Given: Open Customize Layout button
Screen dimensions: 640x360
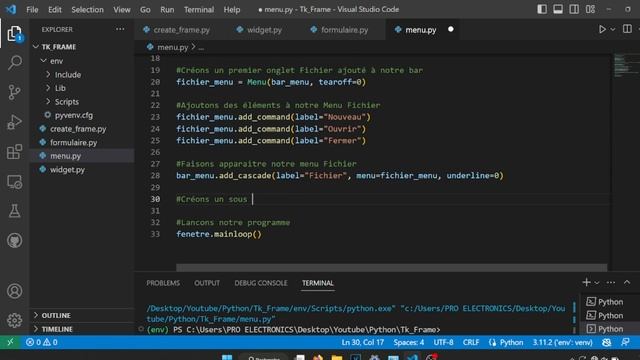Looking at the screenshot, I should coord(590,9).
